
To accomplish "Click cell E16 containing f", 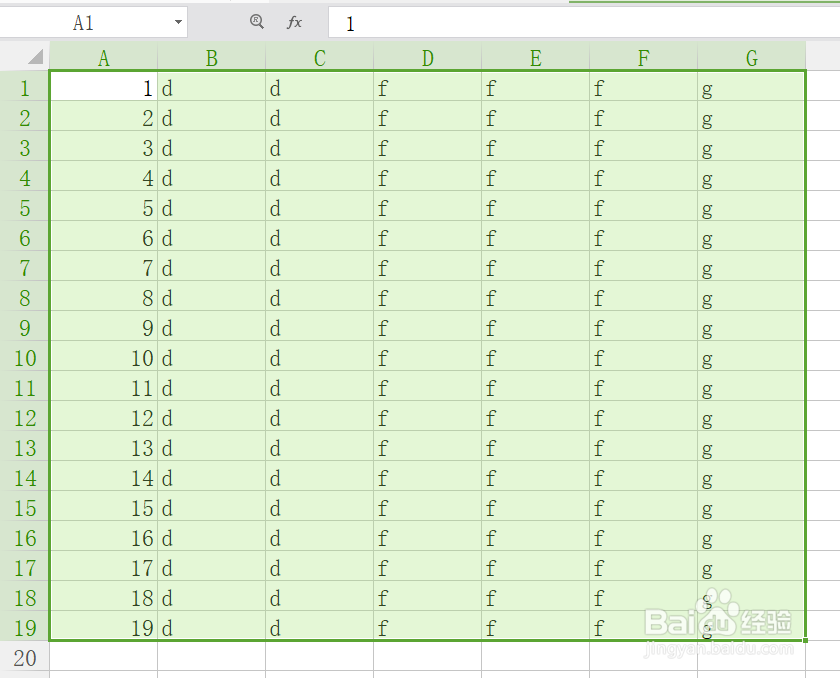I will (x=535, y=536).
